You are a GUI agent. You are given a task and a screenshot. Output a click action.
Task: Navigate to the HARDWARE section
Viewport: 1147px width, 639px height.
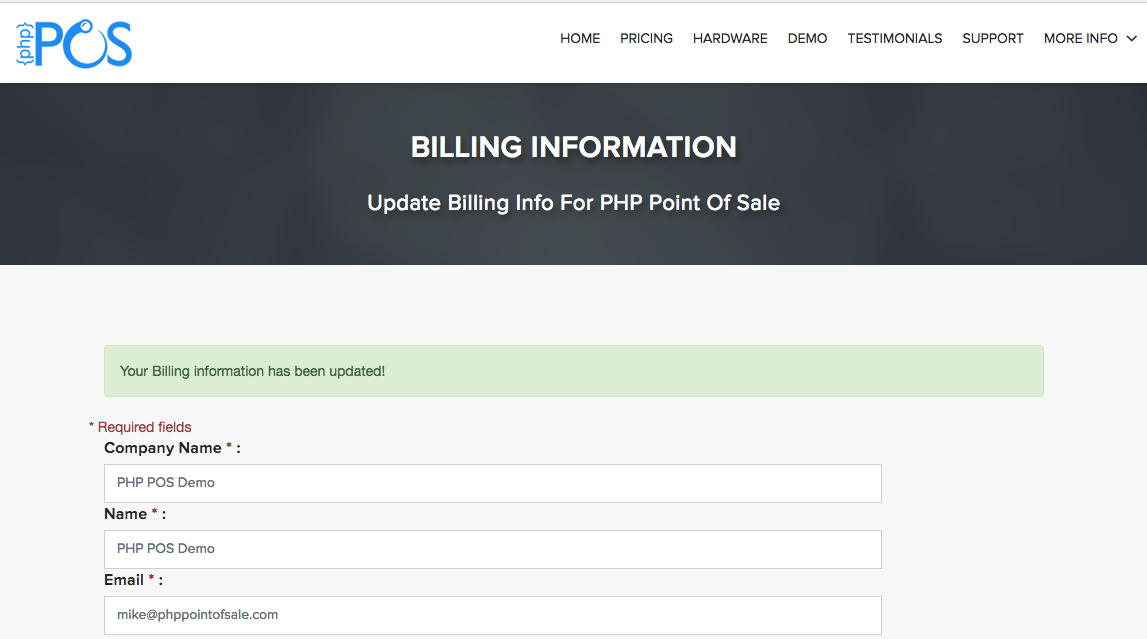pos(730,38)
